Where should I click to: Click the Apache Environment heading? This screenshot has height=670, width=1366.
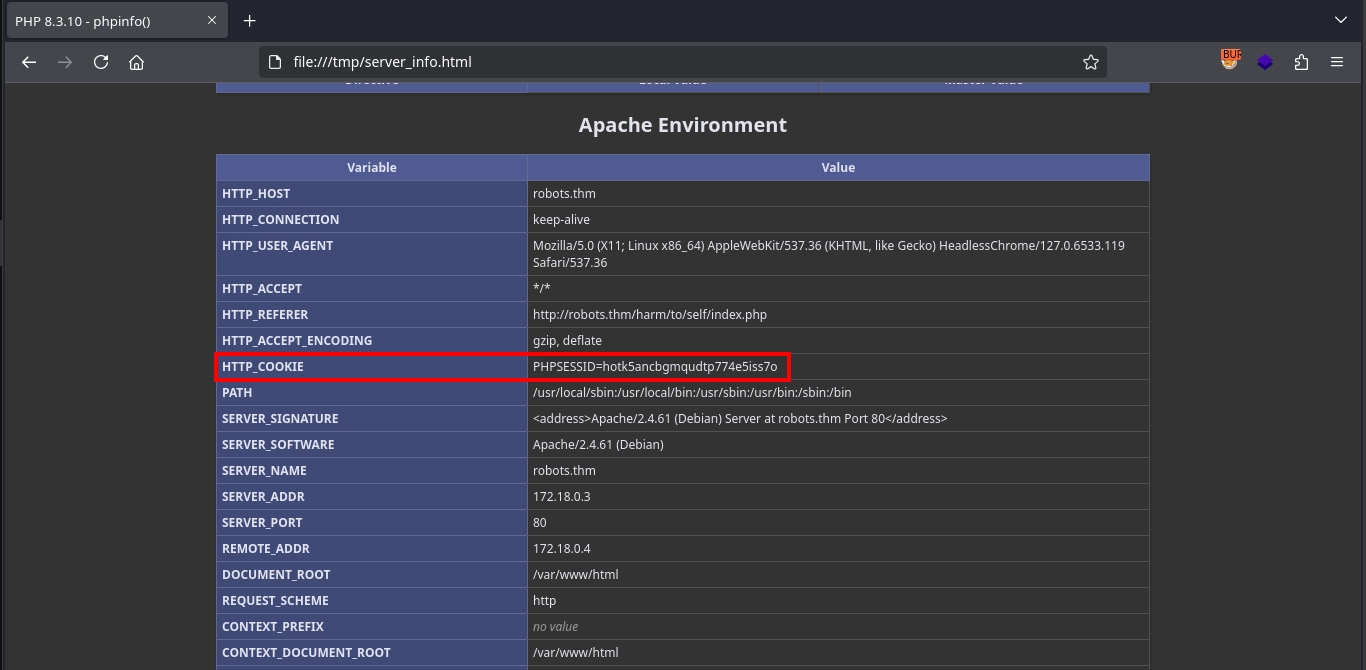click(682, 125)
